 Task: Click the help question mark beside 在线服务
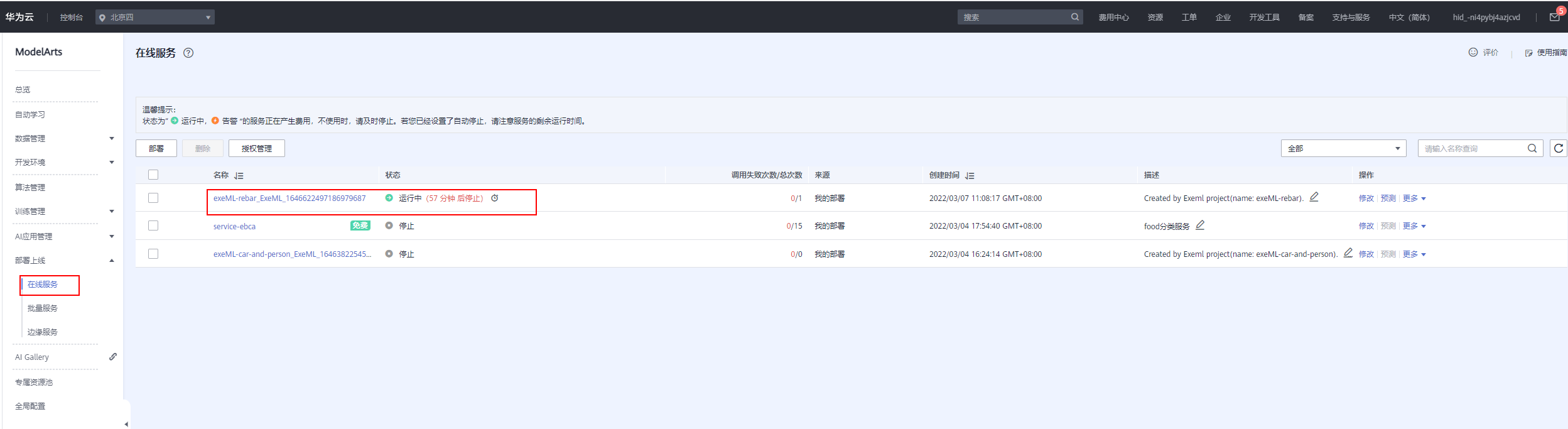click(x=188, y=53)
